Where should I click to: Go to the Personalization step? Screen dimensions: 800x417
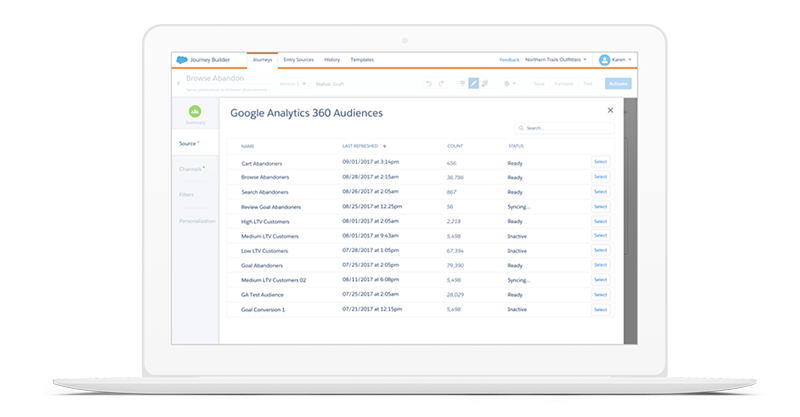[x=197, y=221]
